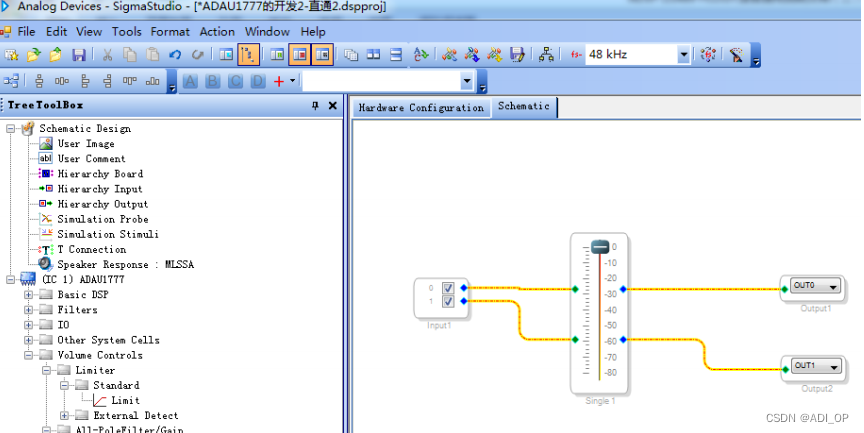The height and width of the screenshot is (433, 864).
Task: Open the Tools menu
Action: [x=127, y=31]
